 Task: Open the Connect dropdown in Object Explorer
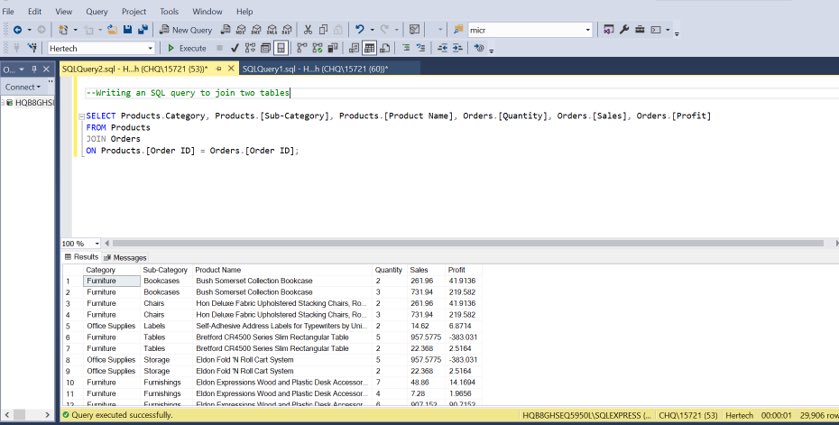pyautogui.click(x=22, y=87)
